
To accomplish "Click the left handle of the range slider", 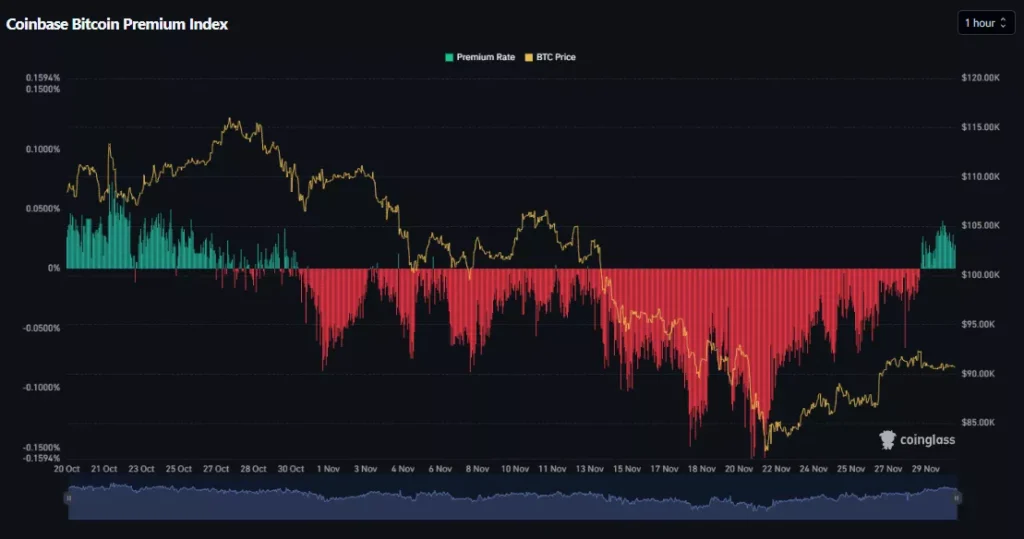I will click(68, 497).
